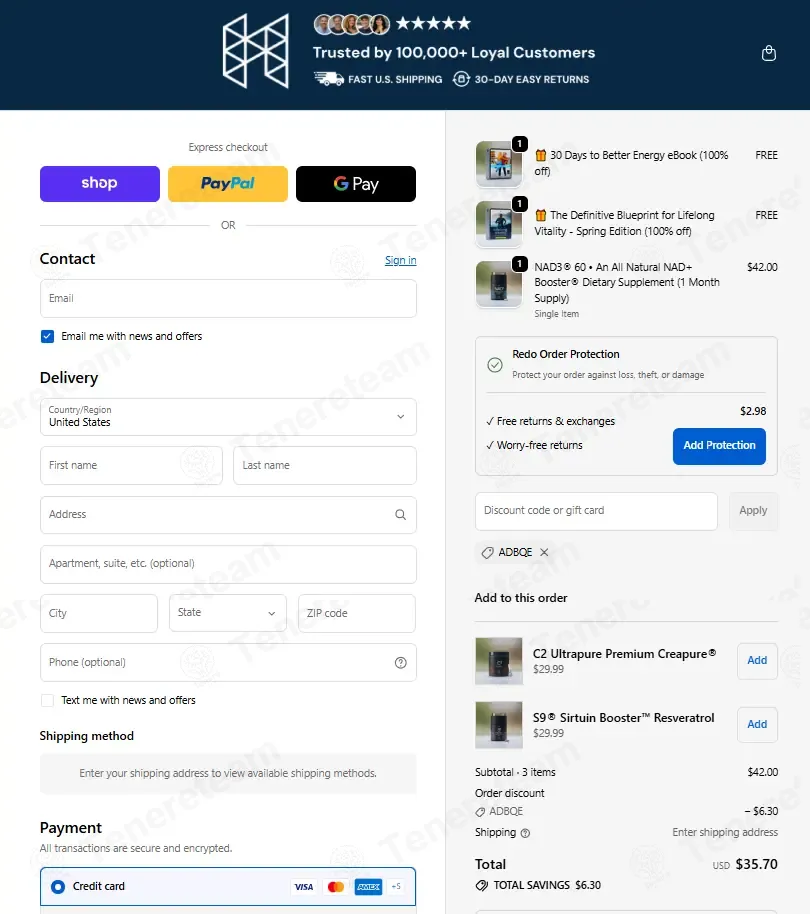Click the shipping info question icon
Viewport: 810px width, 914px height.
[x=525, y=833]
